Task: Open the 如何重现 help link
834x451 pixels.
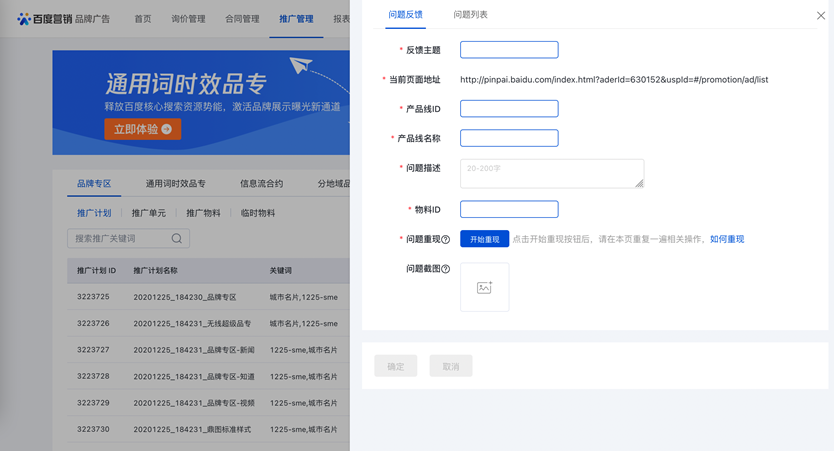Action: (727, 240)
